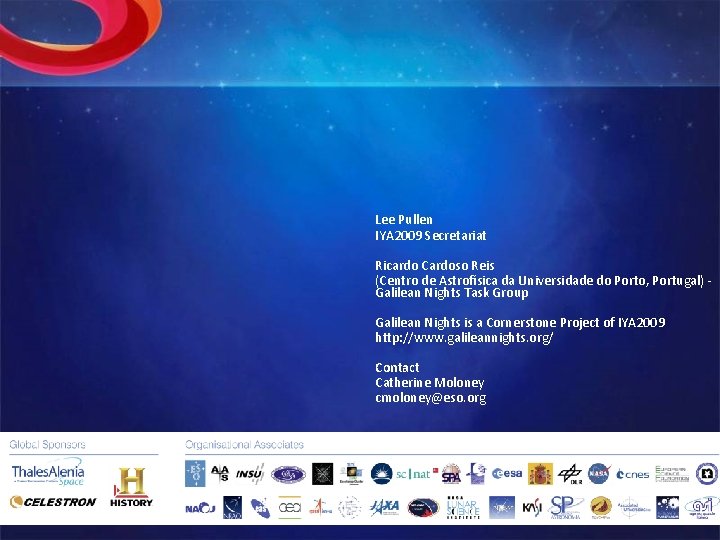Click the ESO logo

pos(195,474)
